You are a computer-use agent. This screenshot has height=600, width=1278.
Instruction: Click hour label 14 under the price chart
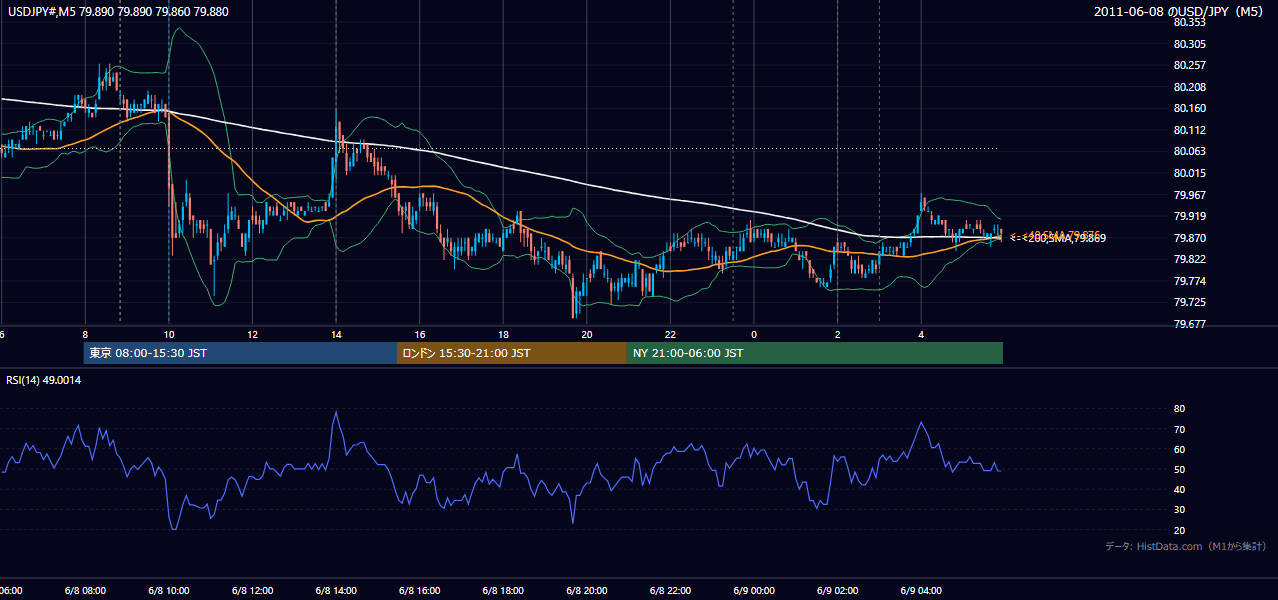tap(336, 334)
